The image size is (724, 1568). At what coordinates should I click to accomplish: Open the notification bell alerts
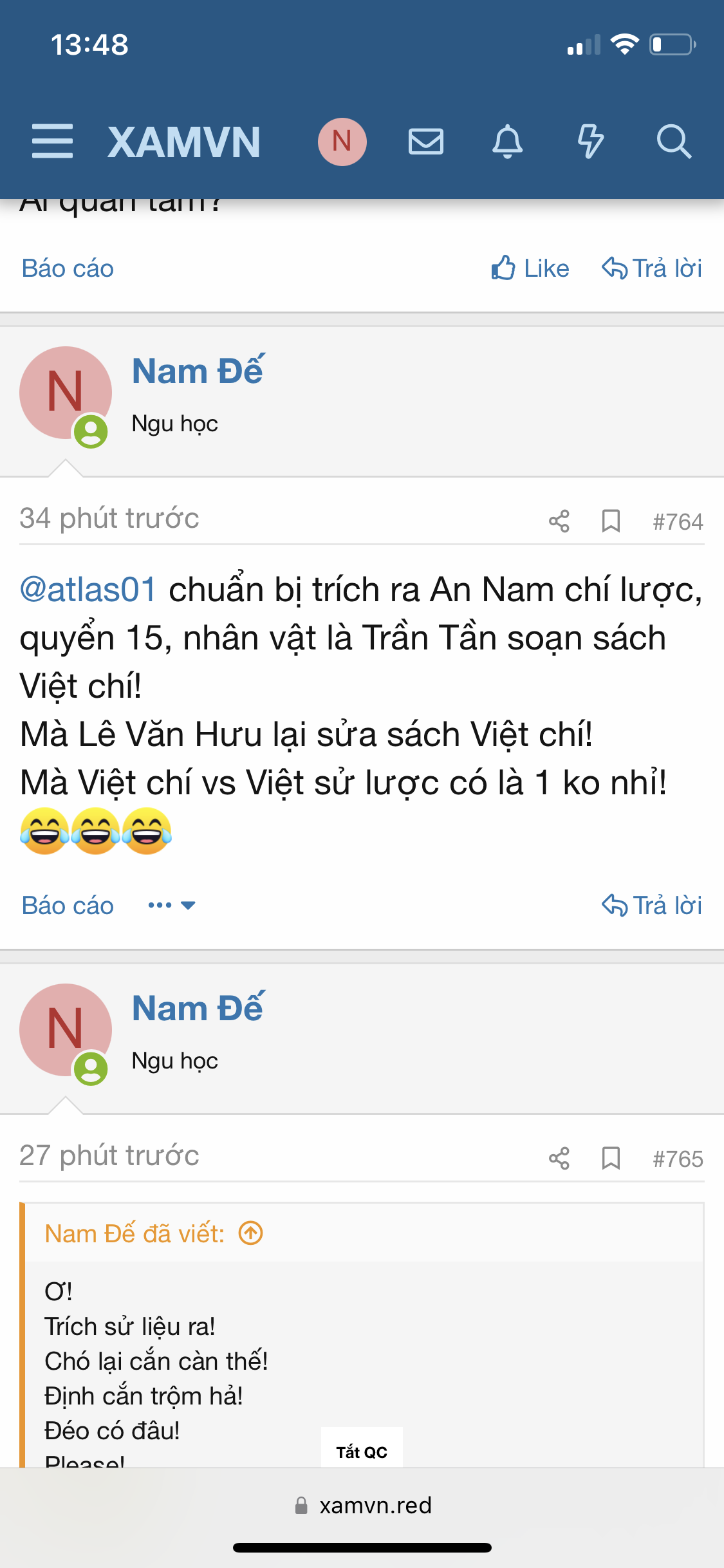[x=508, y=142]
